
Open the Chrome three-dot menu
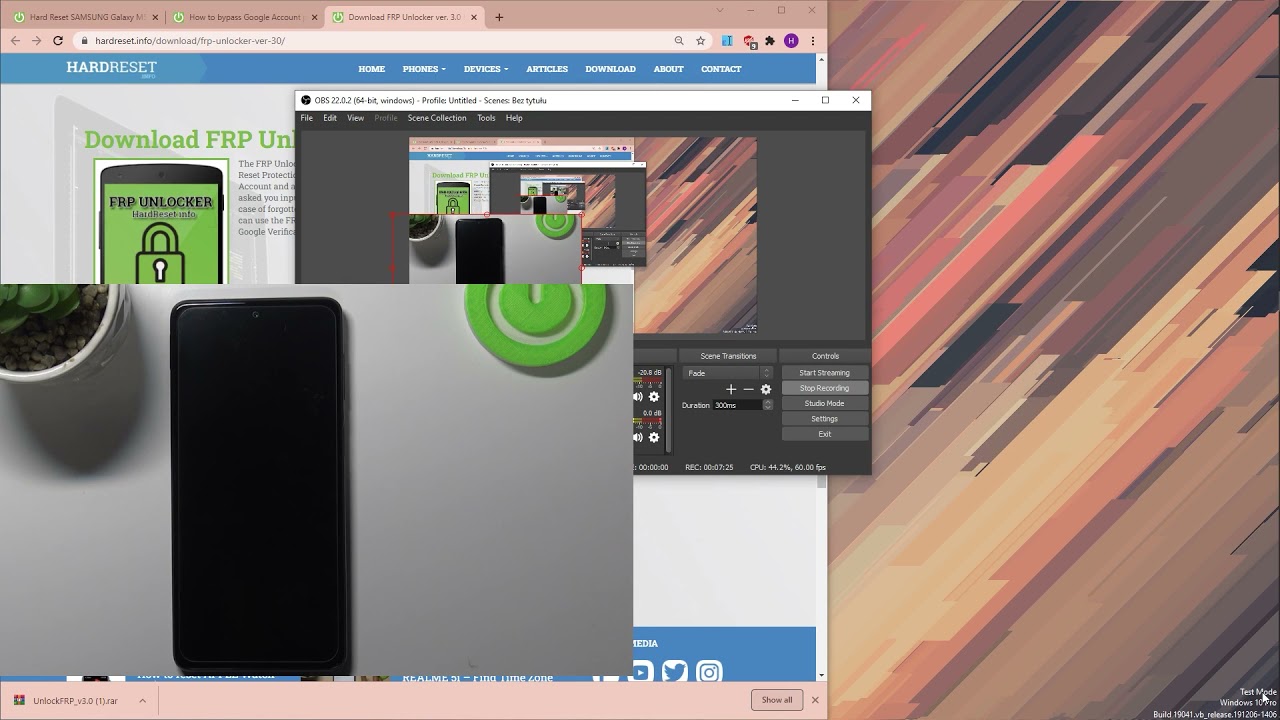[813, 41]
